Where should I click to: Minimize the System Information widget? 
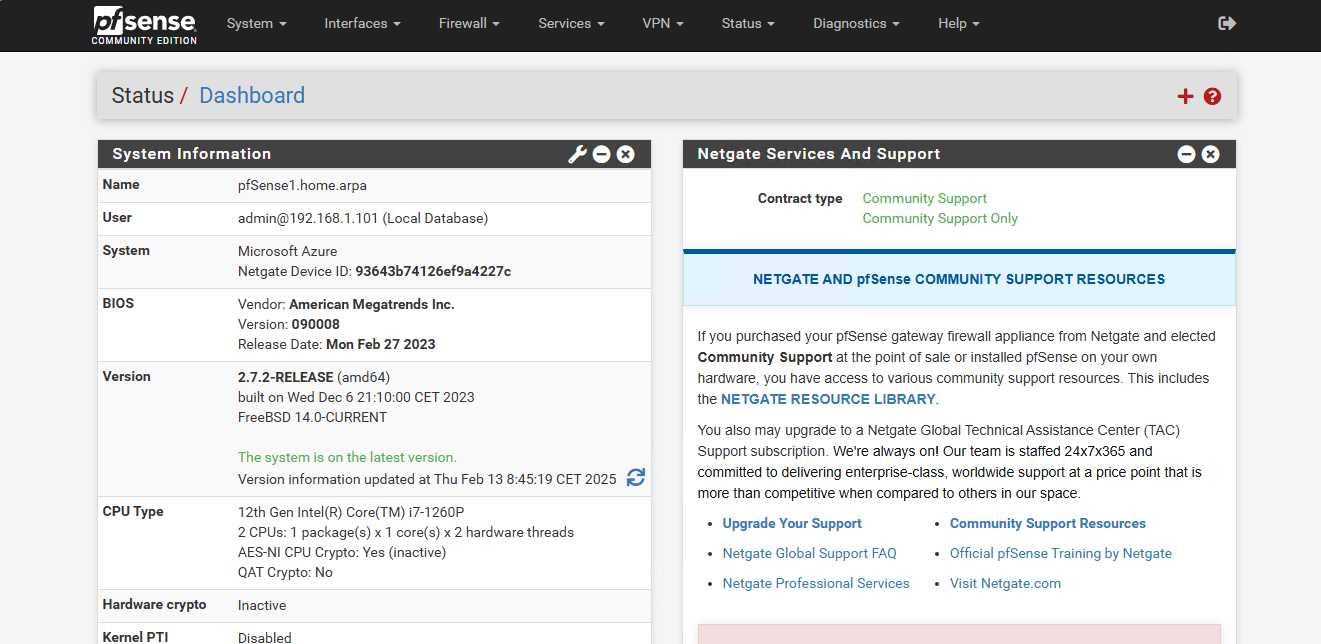click(601, 154)
